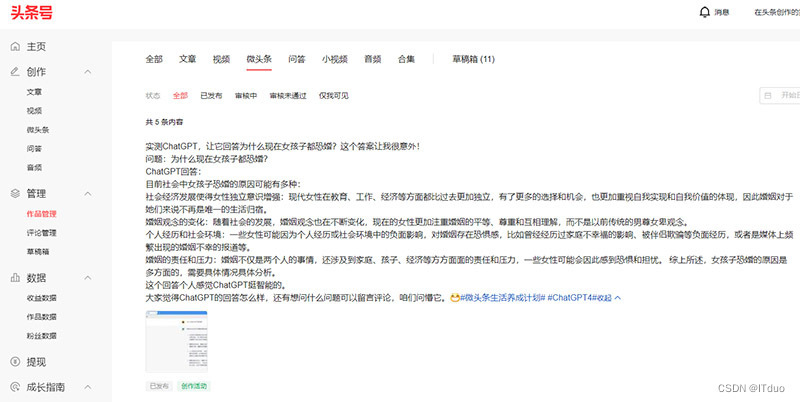Open 微头条 under 创作 in sidebar
This screenshot has height=402, width=800.
click(x=38, y=130)
